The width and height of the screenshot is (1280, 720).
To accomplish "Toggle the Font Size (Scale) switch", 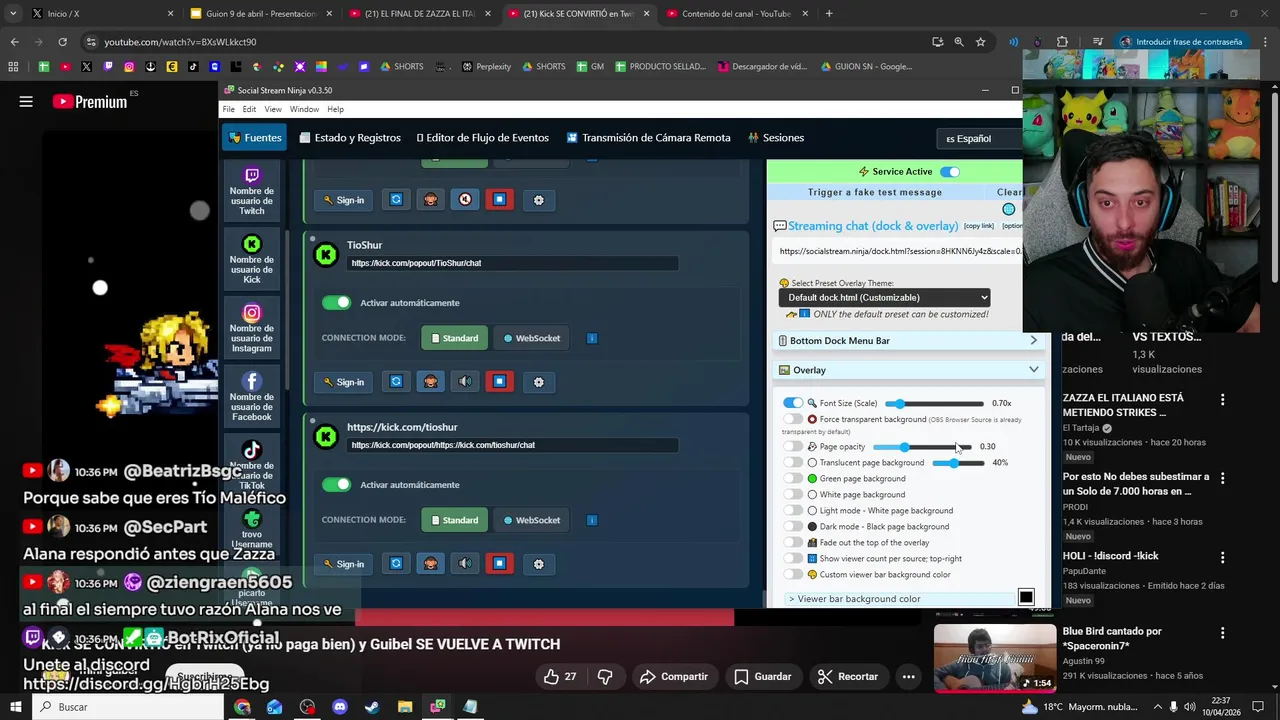I will pyautogui.click(x=793, y=403).
